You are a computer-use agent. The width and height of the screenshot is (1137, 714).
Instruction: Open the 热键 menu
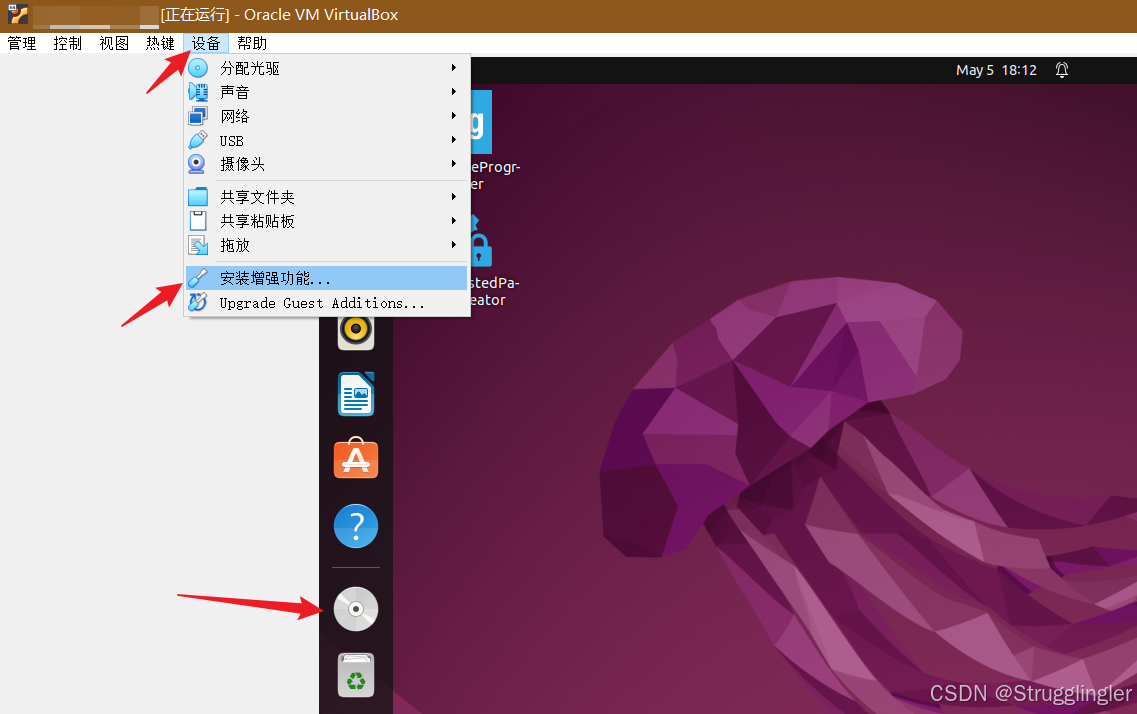[x=160, y=43]
